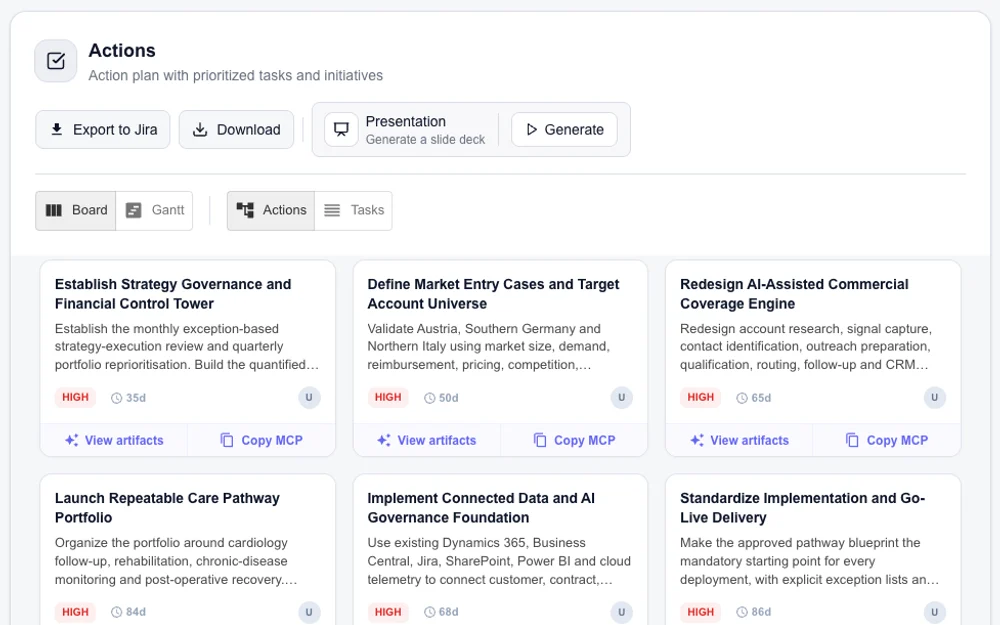1000x625 pixels.
Task: Click user avatar on Strategy Governance card
Action: click(309, 397)
